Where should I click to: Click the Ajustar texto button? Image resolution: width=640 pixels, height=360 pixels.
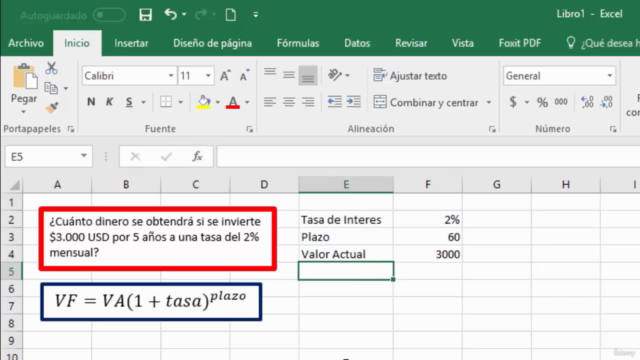[410, 76]
